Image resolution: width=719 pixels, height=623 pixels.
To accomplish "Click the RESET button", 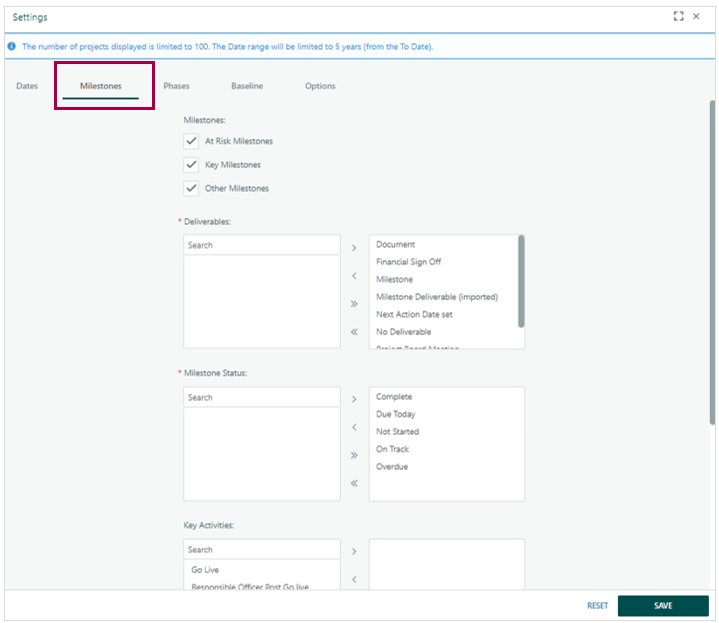I will pos(597,606).
